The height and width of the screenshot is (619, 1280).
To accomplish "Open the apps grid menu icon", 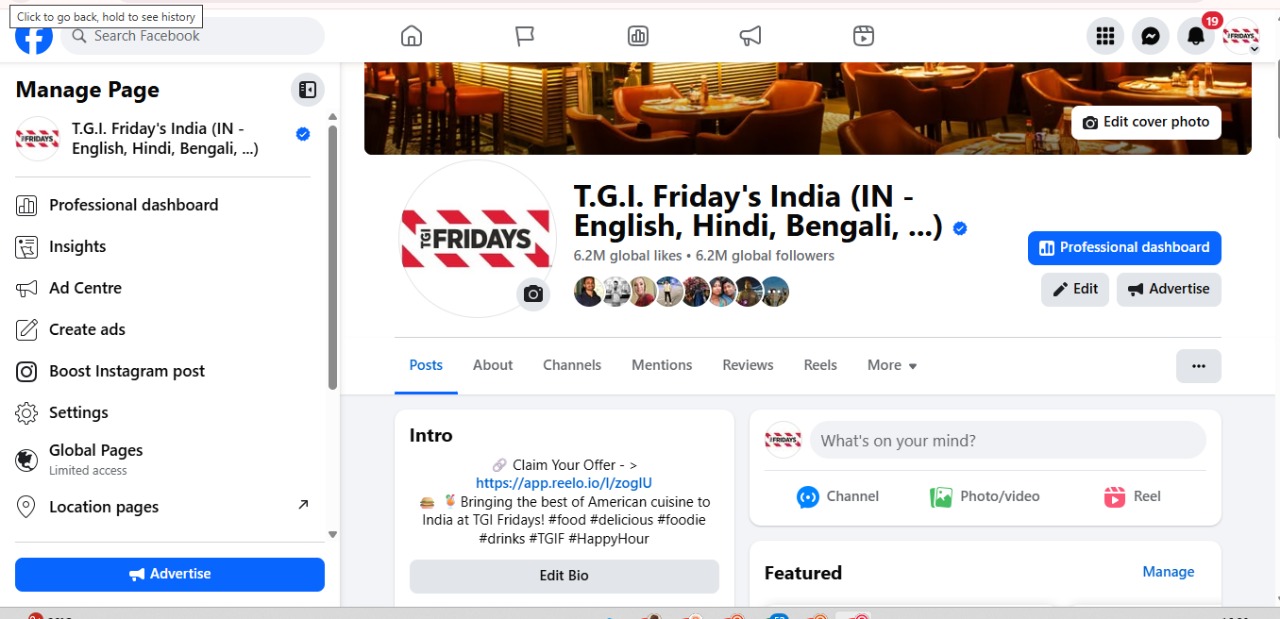I will [x=1105, y=36].
